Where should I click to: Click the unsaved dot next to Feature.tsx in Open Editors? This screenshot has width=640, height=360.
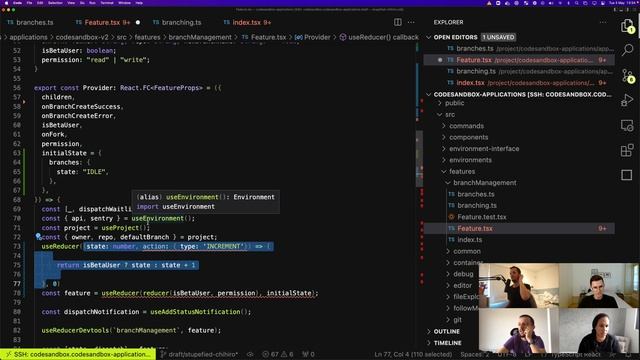click(440, 60)
